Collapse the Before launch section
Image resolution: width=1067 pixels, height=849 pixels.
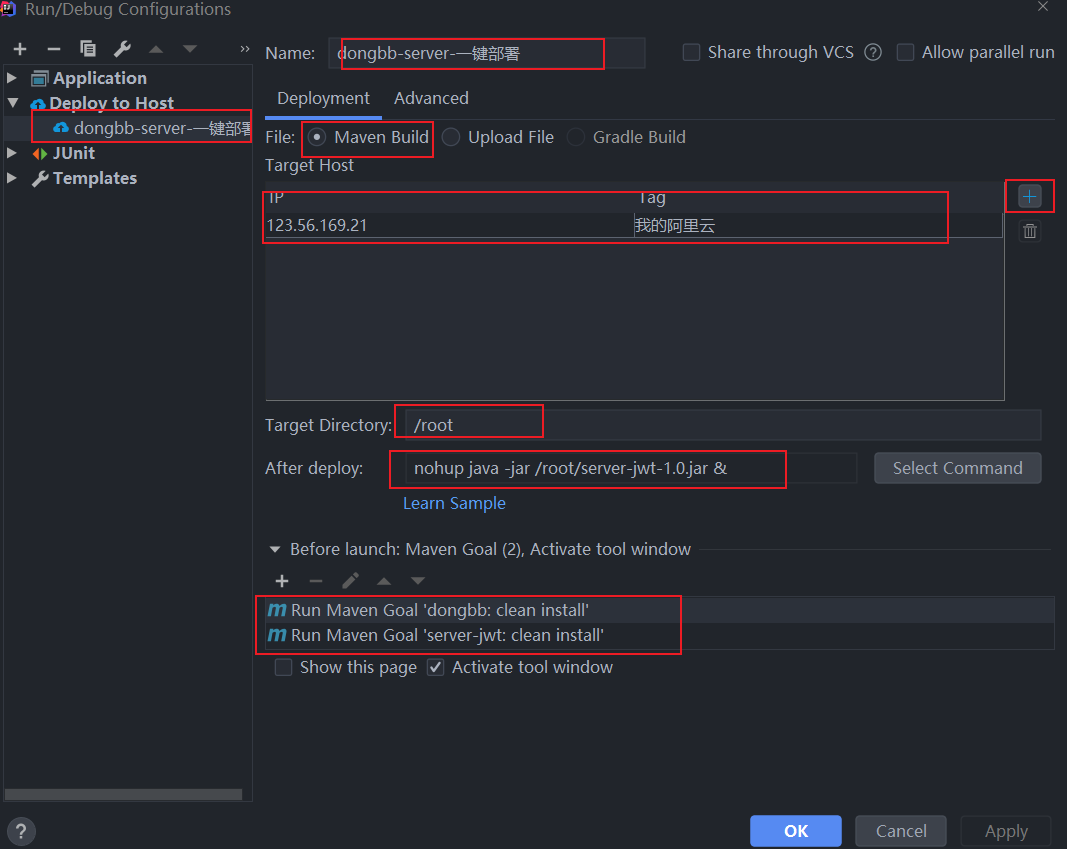coord(275,549)
